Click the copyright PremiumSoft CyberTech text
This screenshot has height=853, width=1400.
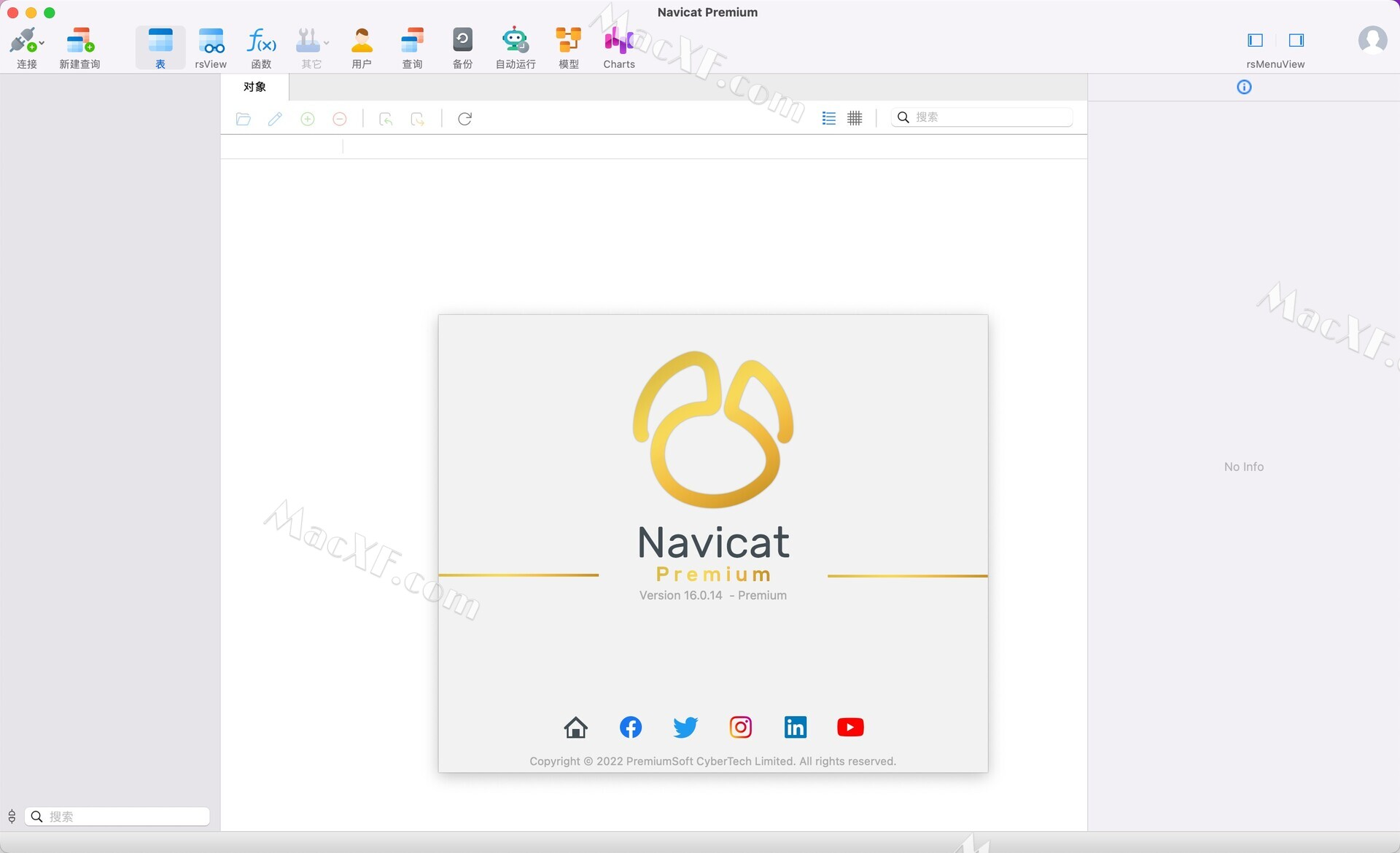[x=713, y=761]
